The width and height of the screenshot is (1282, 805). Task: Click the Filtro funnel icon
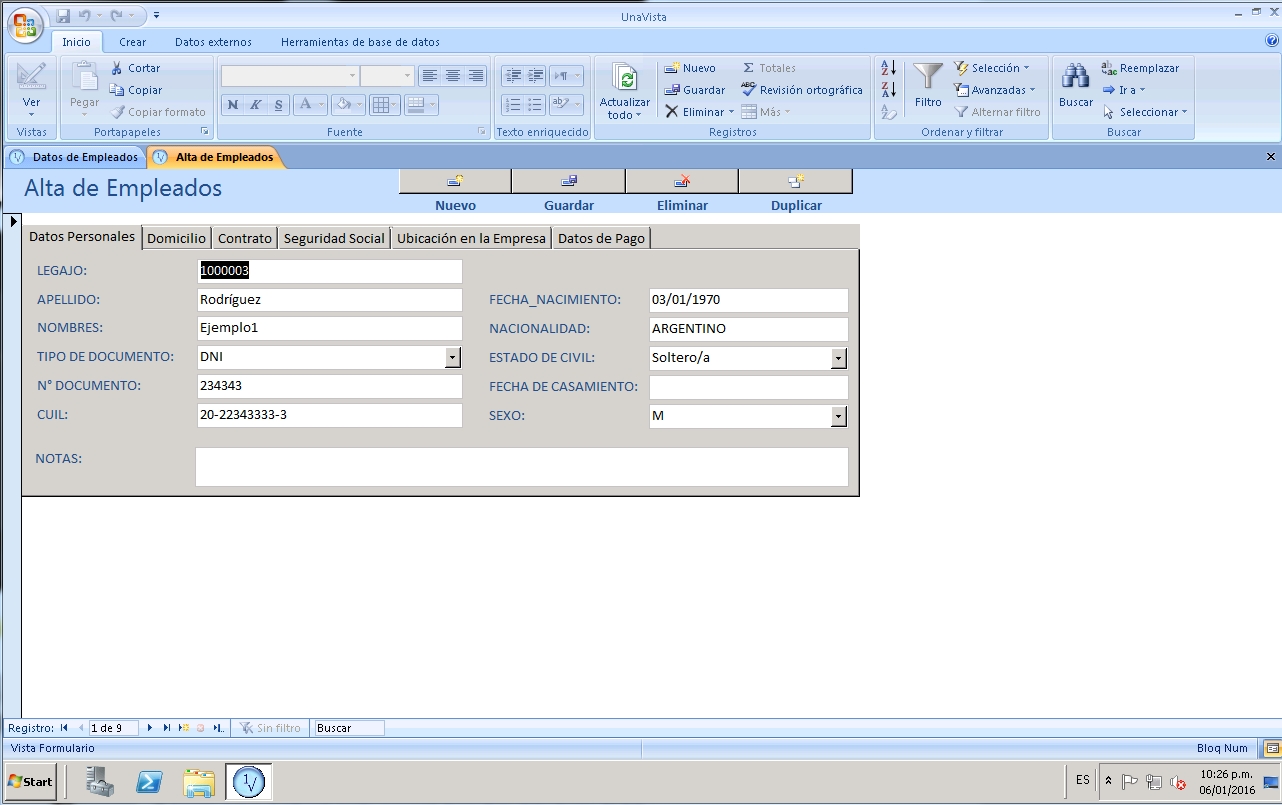click(x=928, y=77)
